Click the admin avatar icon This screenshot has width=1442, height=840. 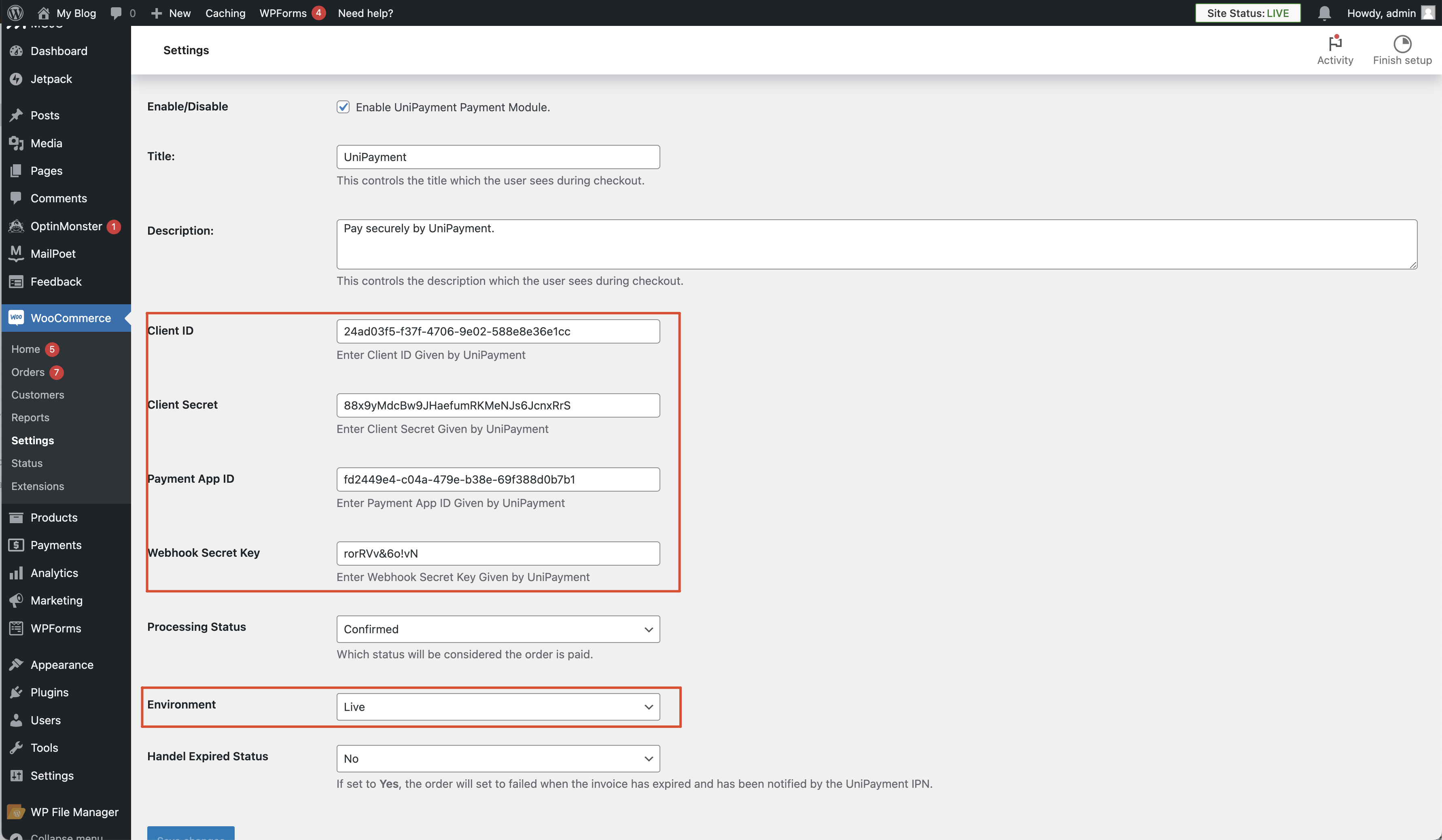pos(1428,13)
